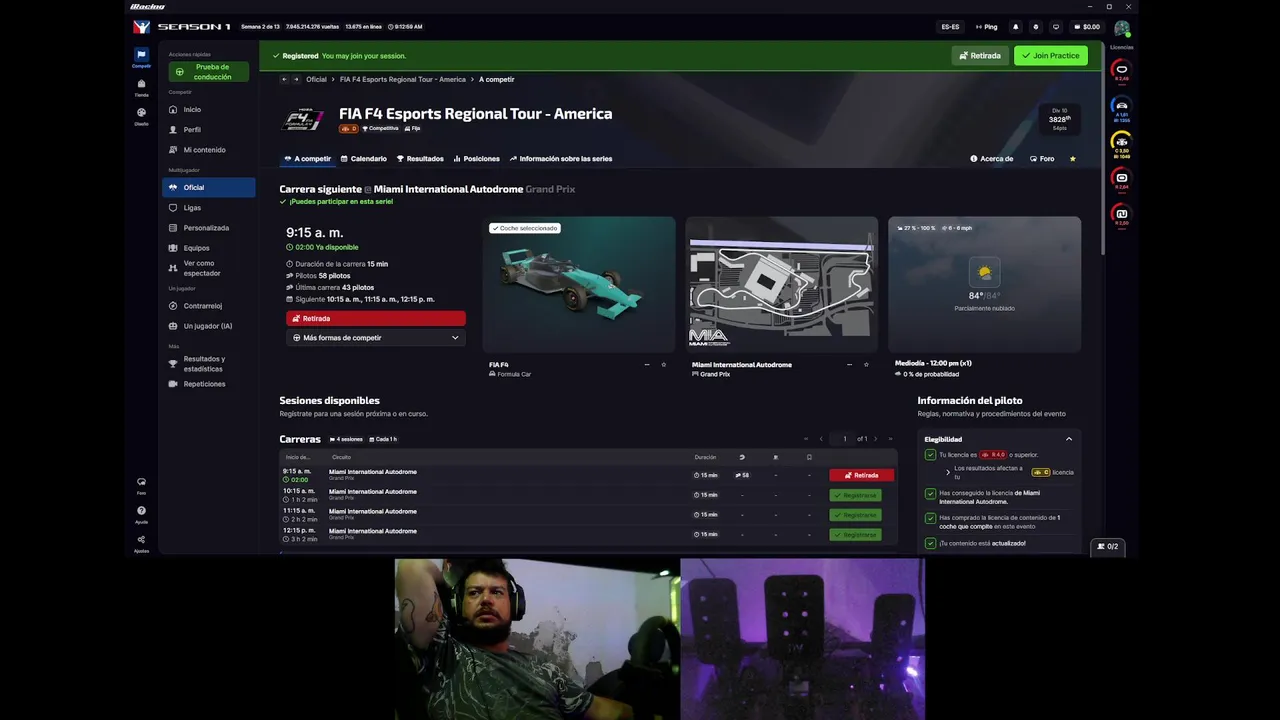Jump to first page in Carreras pager
Viewport: 1280px width, 720px height.
(x=806, y=439)
